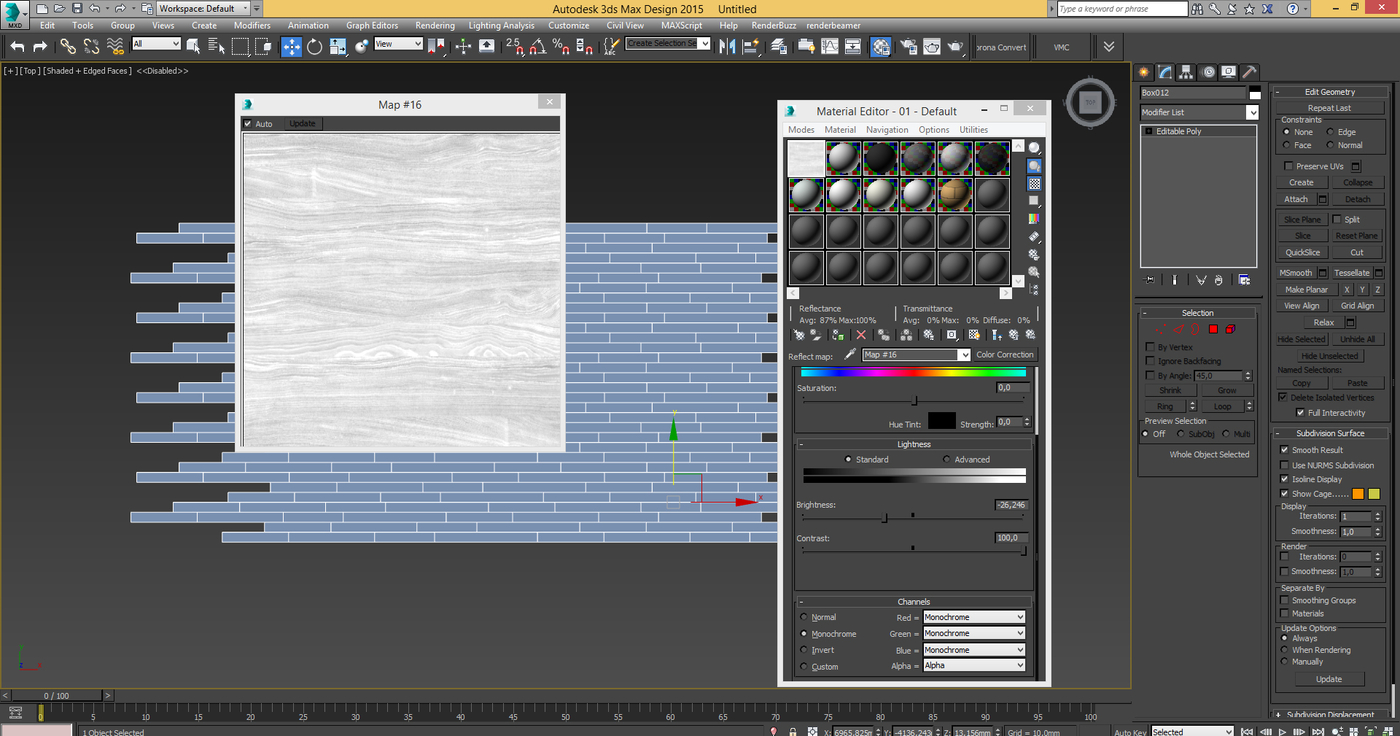
Task: Click the Polygon sub-object selection icon
Action: pyautogui.click(x=1213, y=329)
